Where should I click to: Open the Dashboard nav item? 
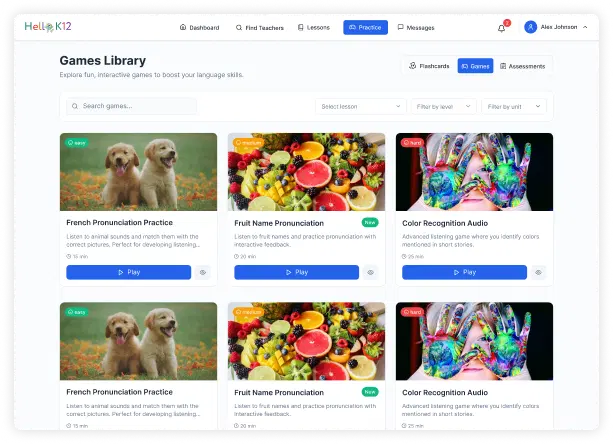click(x=199, y=27)
